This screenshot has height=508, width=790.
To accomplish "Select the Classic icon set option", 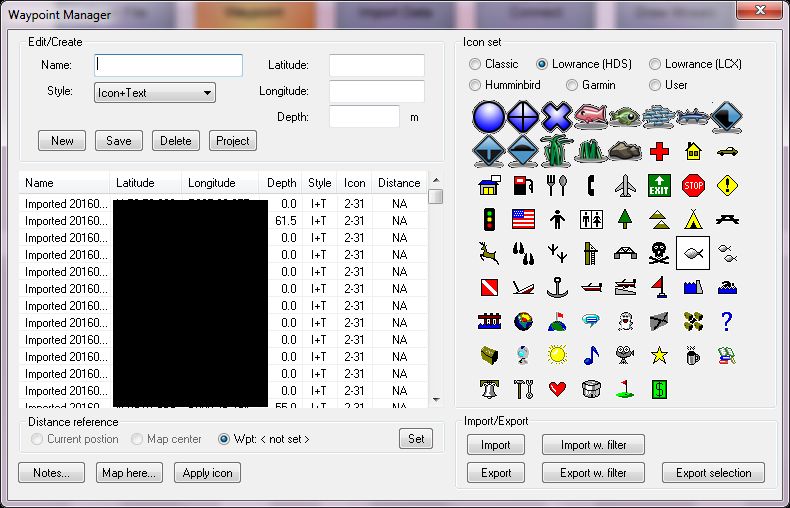I will coord(475,64).
